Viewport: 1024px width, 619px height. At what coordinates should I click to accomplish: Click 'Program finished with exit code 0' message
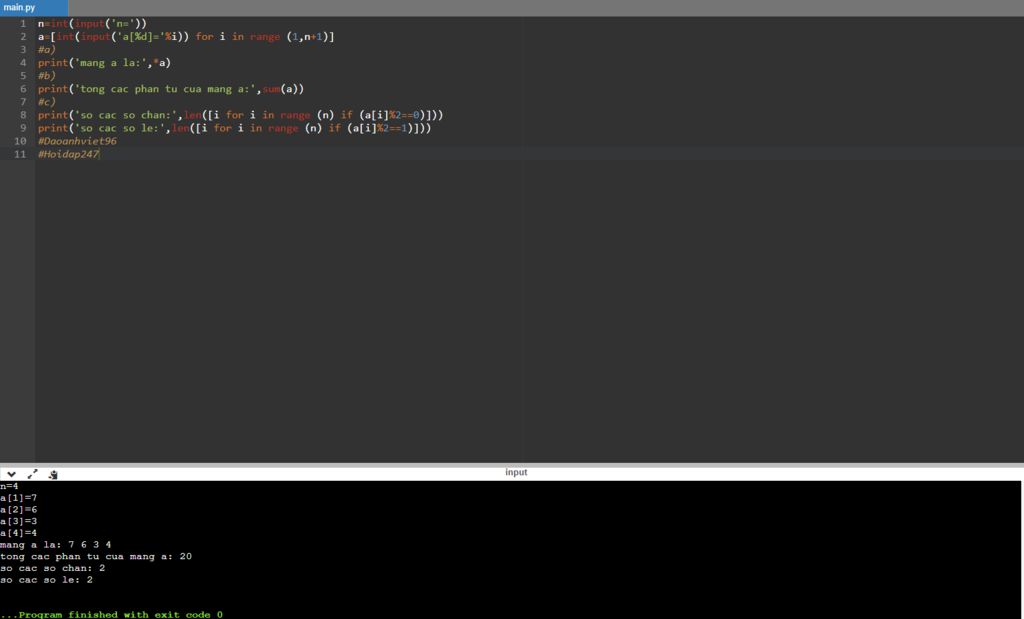pyautogui.click(x=112, y=614)
